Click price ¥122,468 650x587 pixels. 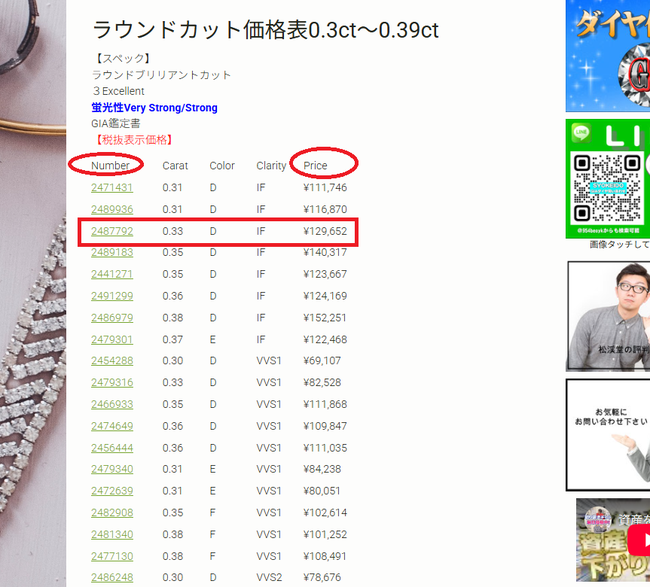click(325, 340)
